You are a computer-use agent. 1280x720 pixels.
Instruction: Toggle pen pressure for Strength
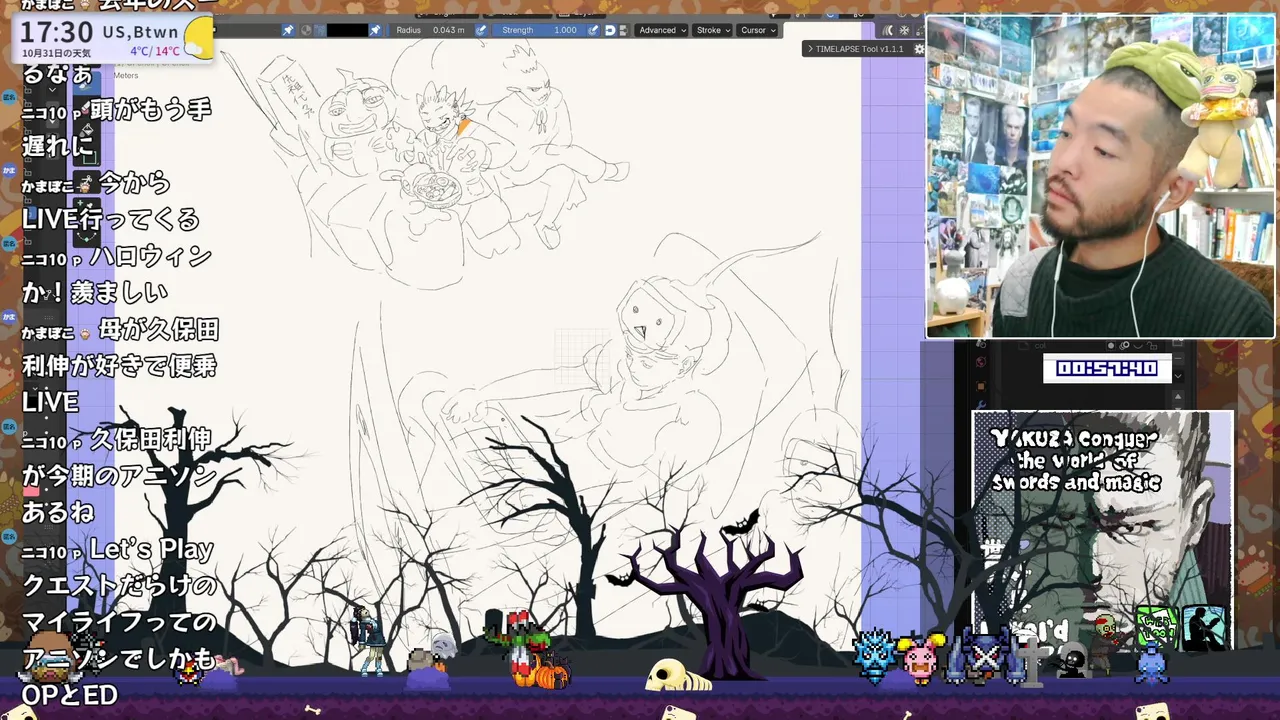(x=594, y=30)
